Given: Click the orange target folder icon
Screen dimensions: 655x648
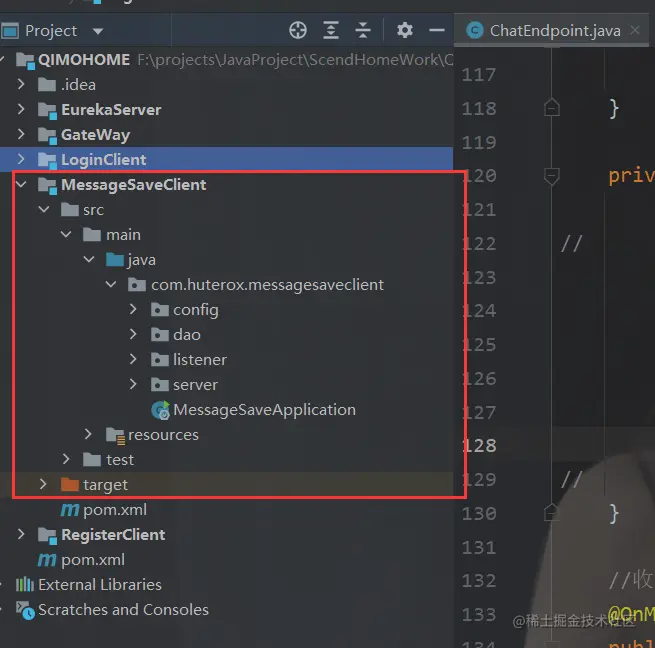Looking at the screenshot, I should tap(69, 485).
